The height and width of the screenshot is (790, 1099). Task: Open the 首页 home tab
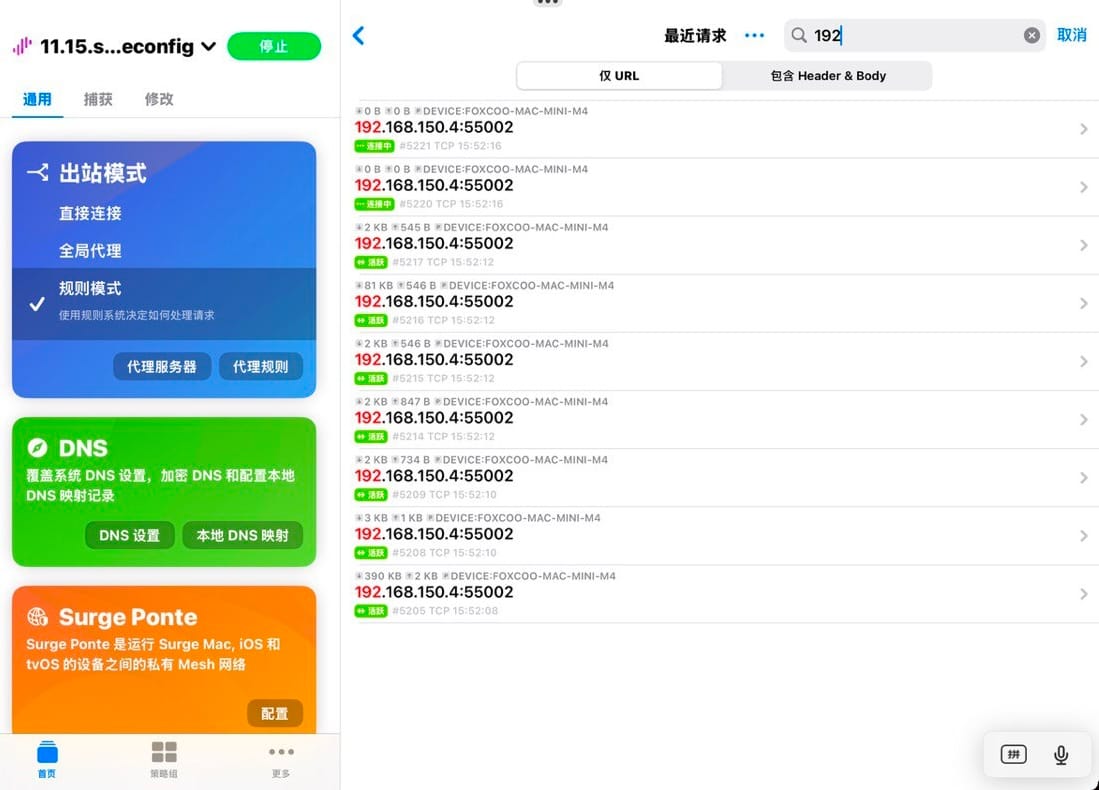47,759
